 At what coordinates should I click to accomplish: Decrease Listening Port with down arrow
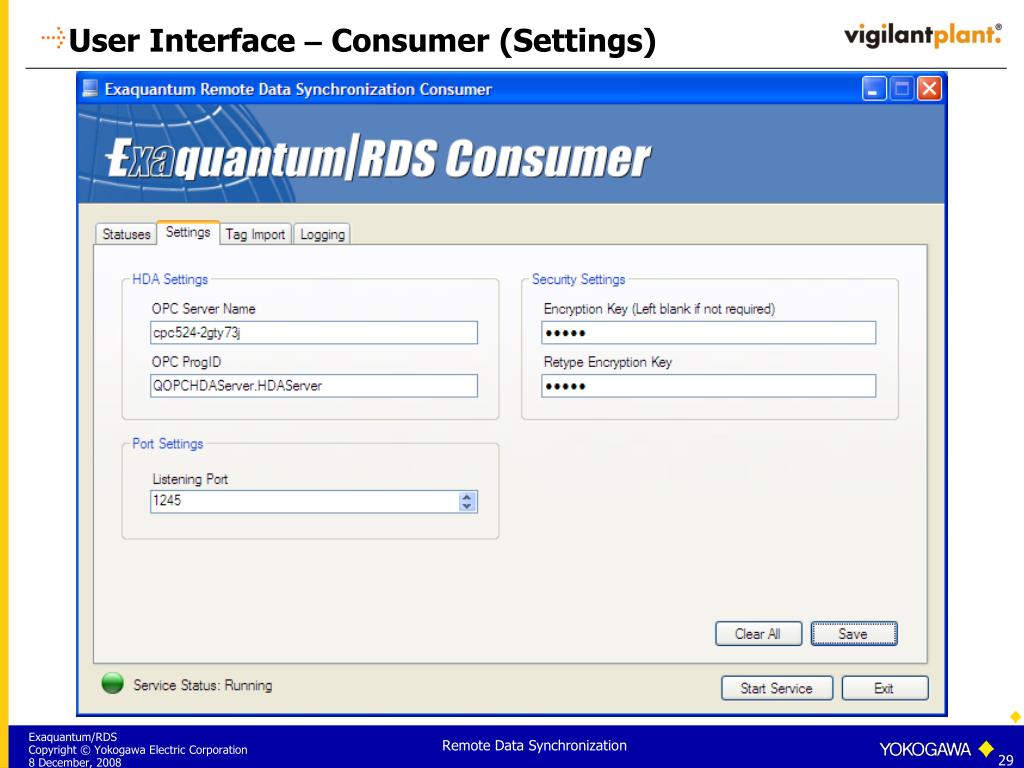[x=467, y=506]
